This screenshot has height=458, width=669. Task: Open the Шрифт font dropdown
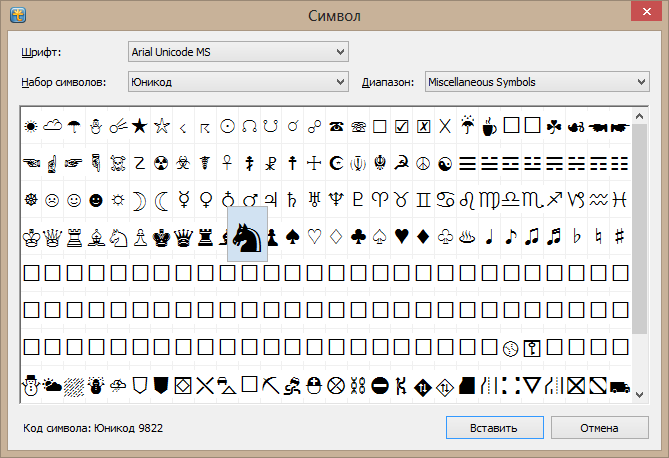[238, 52]
